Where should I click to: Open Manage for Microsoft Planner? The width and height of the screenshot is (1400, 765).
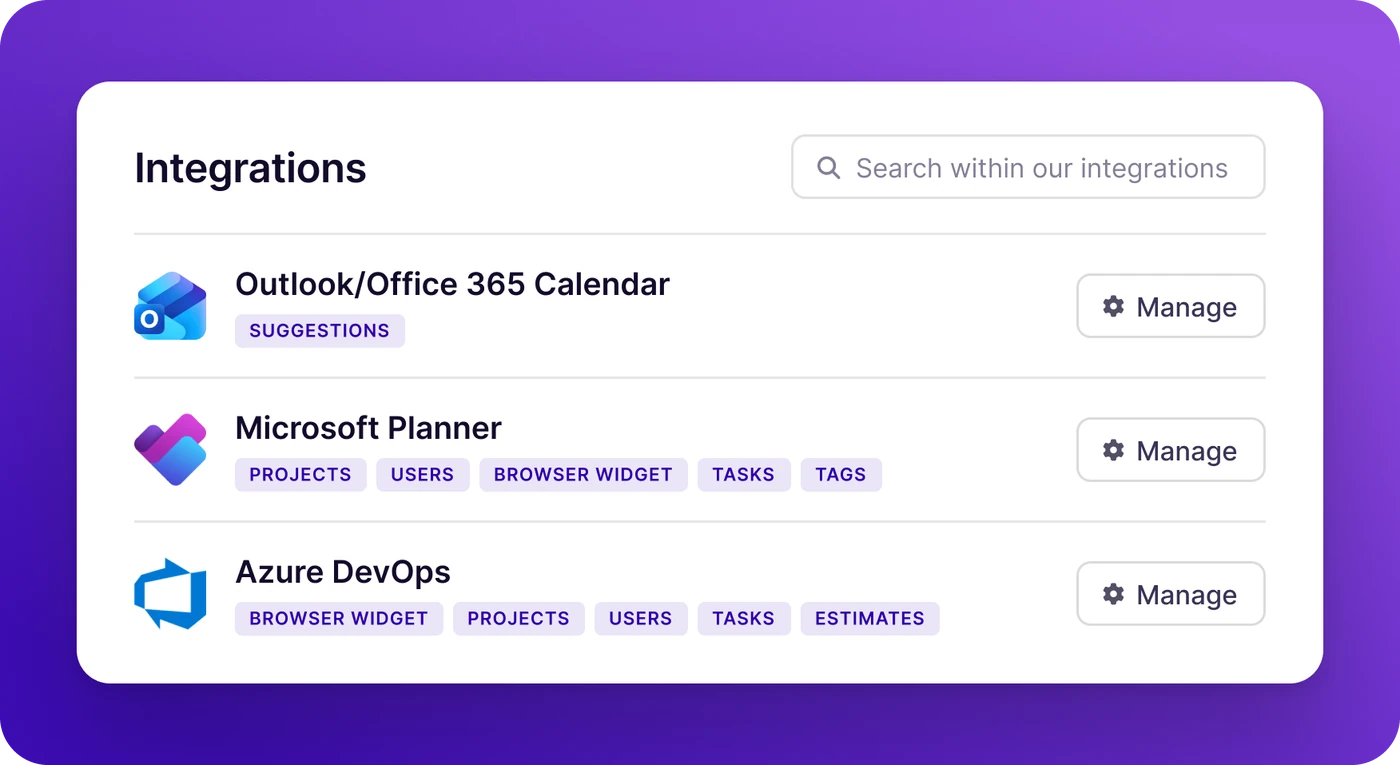point(1171,450)
